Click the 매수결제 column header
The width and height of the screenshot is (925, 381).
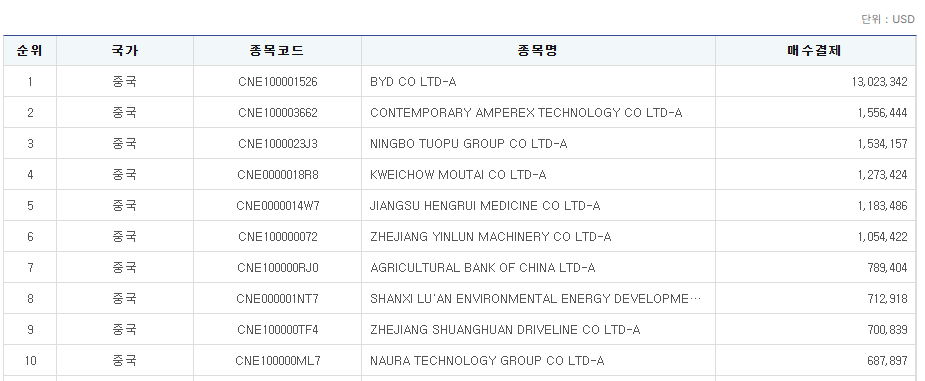pos(815,51)
